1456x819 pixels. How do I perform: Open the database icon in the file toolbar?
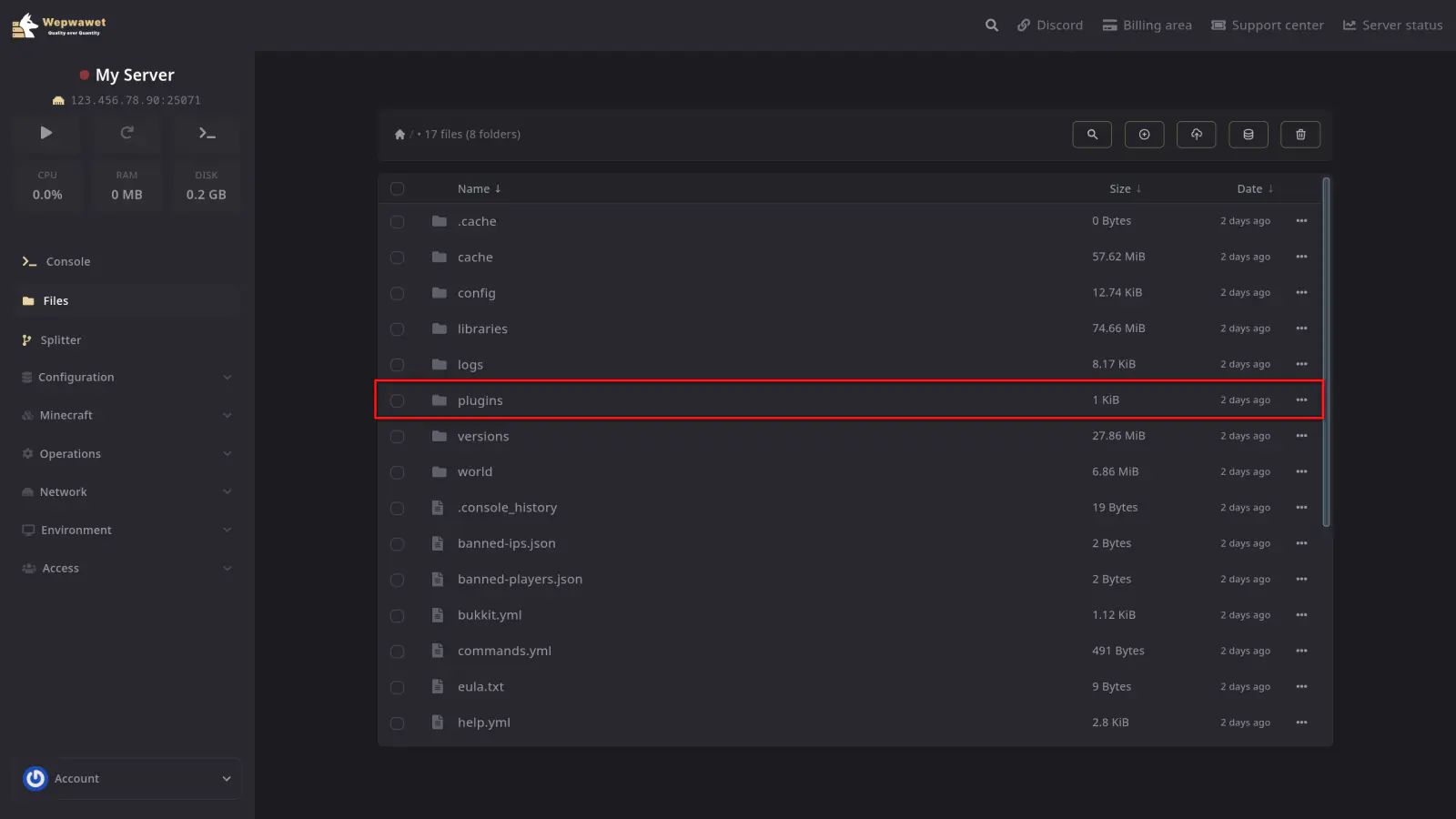coord(1249,135)
